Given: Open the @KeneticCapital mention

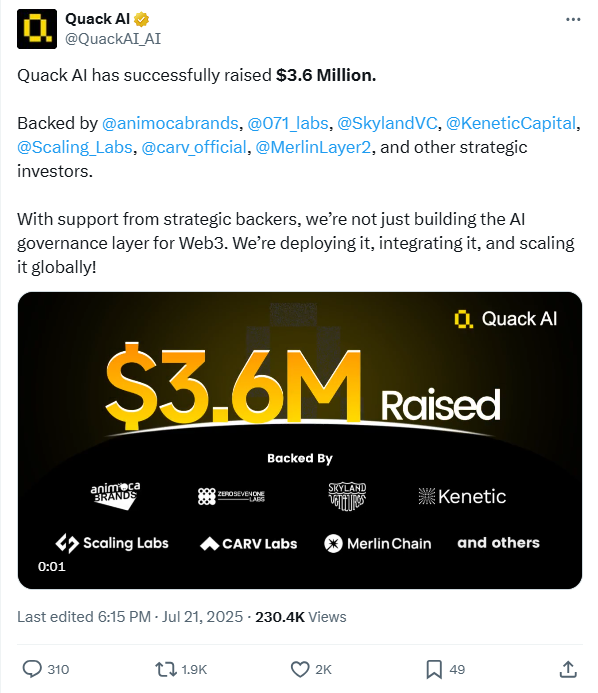Looking at the screenshot, I should (x=511, y=123).
